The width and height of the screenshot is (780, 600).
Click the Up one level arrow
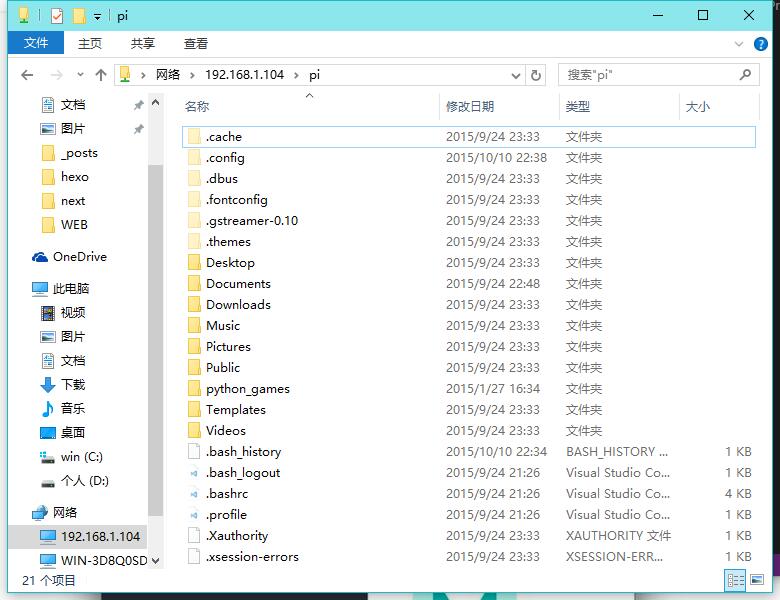100,75
